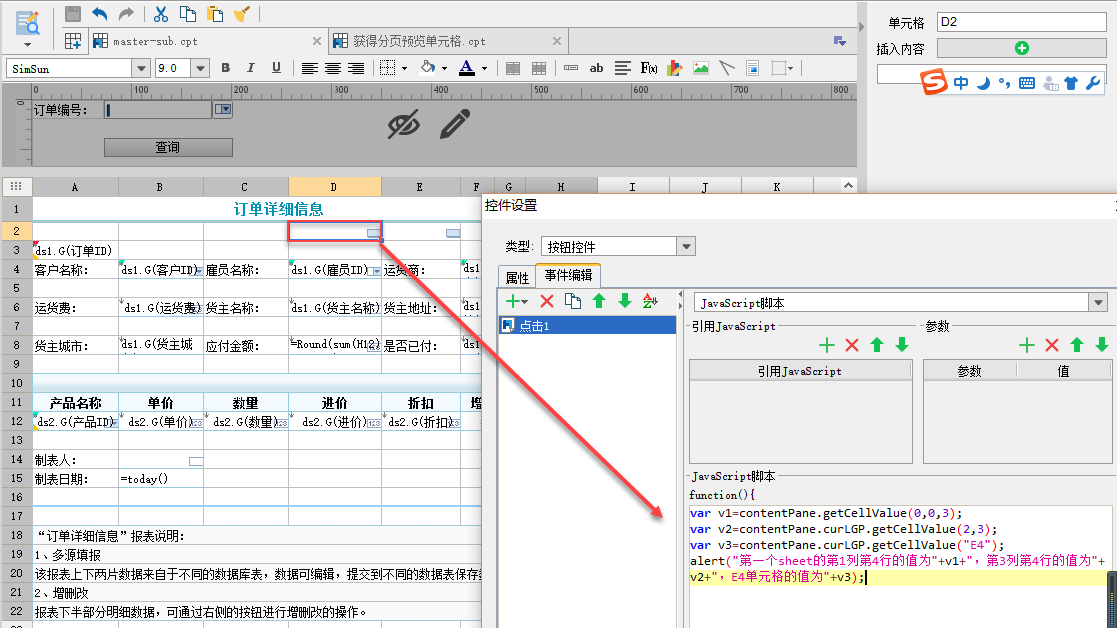1117x628 pixels.
Task: Close the 获得分页预览单元格.cpt tab
Action: pos(557,41)
